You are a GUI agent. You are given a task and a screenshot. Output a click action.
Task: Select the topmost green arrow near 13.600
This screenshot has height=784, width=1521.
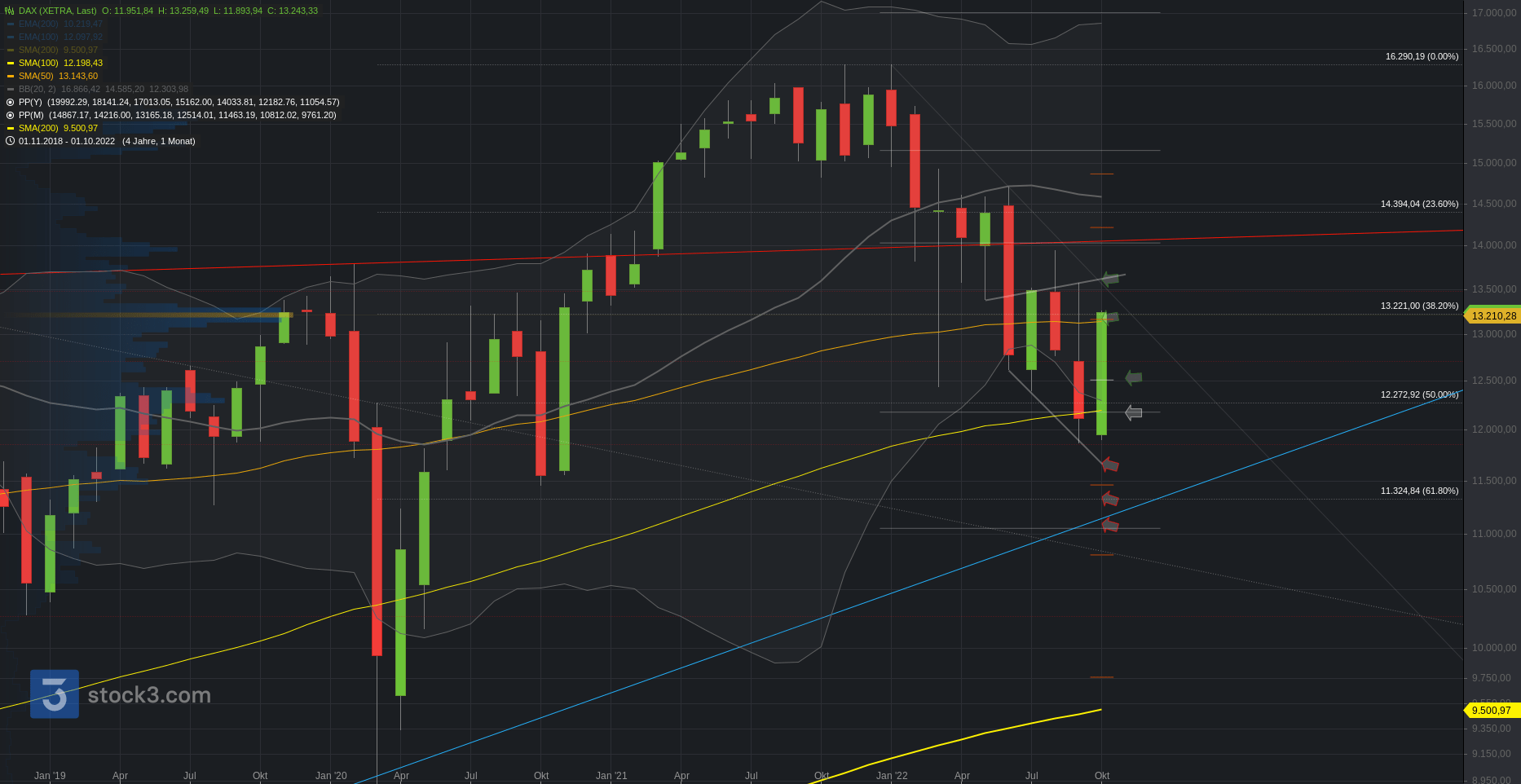pos(1110,279)
